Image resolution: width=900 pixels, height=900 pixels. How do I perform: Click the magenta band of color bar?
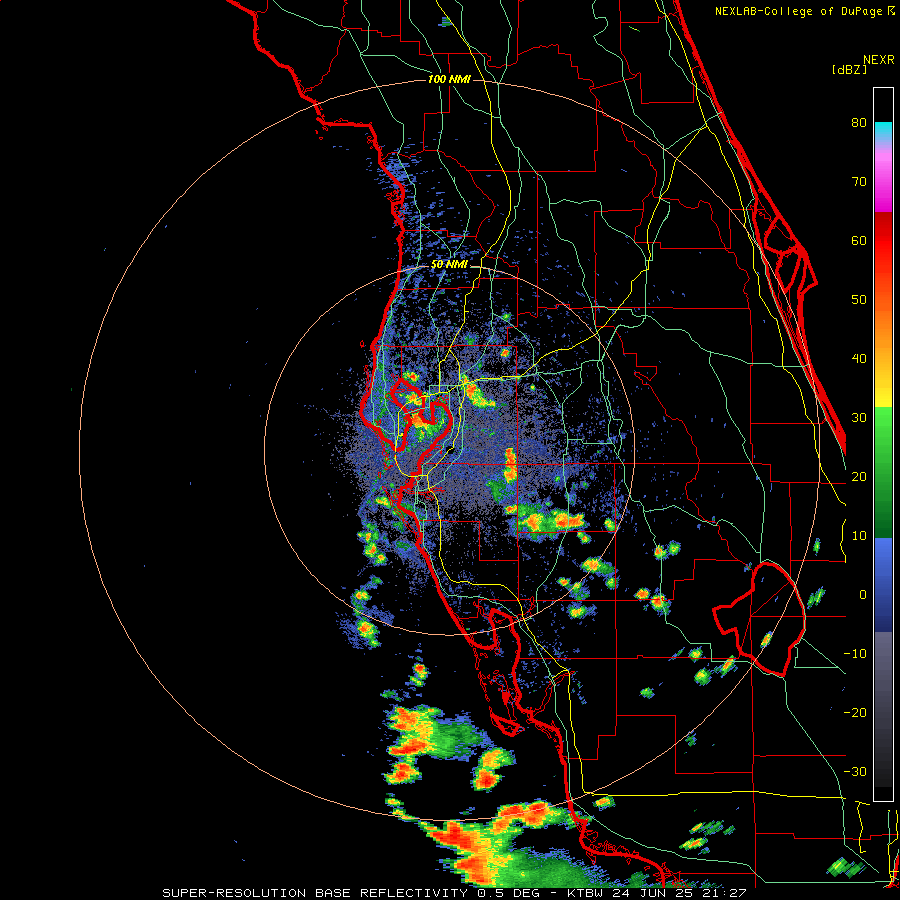click(x=883, y=181)
